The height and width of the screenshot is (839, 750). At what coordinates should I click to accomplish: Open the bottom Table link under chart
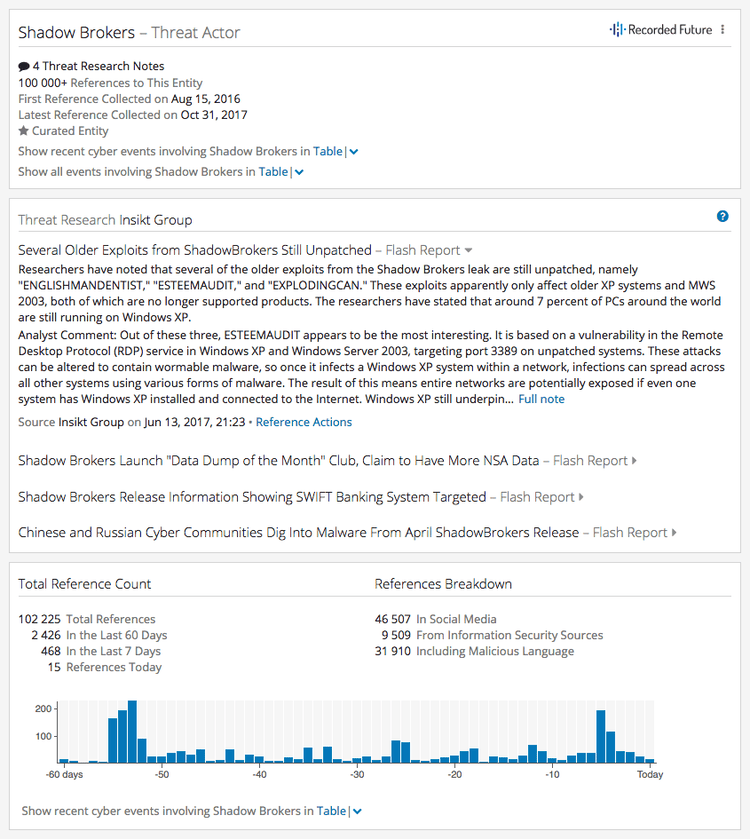pos(331,811)
